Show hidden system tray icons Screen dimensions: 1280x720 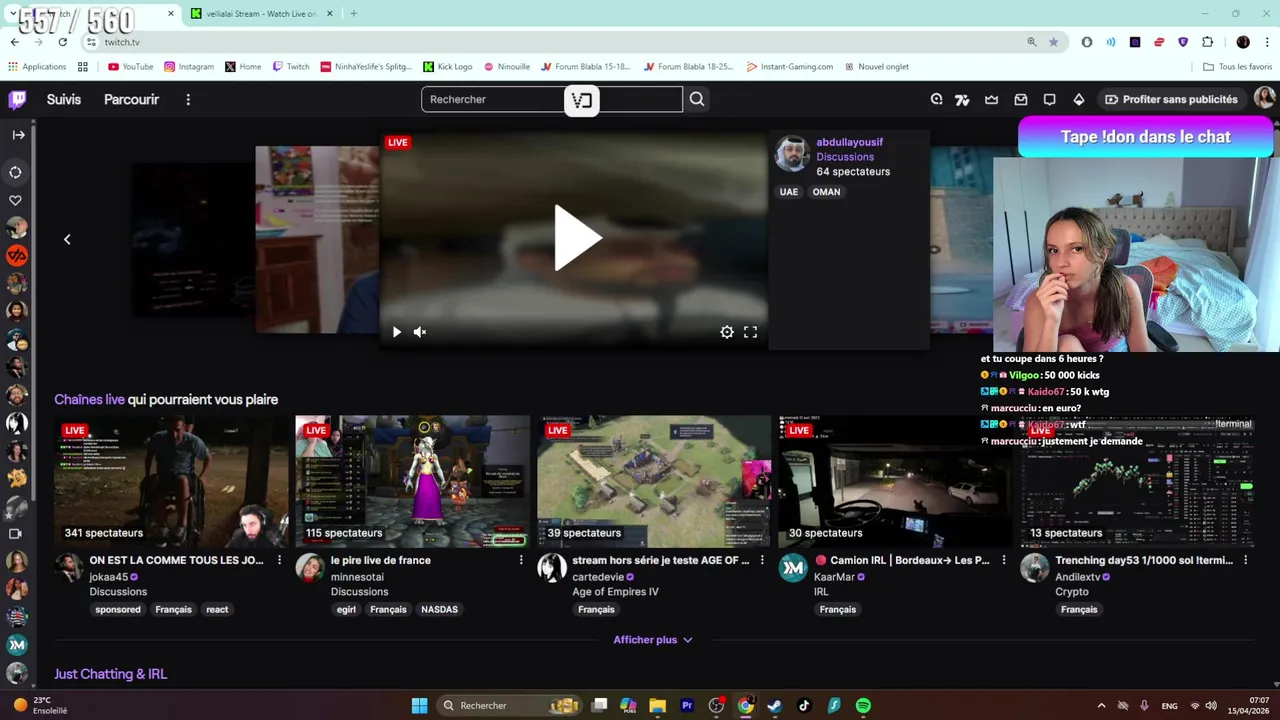1101,706
